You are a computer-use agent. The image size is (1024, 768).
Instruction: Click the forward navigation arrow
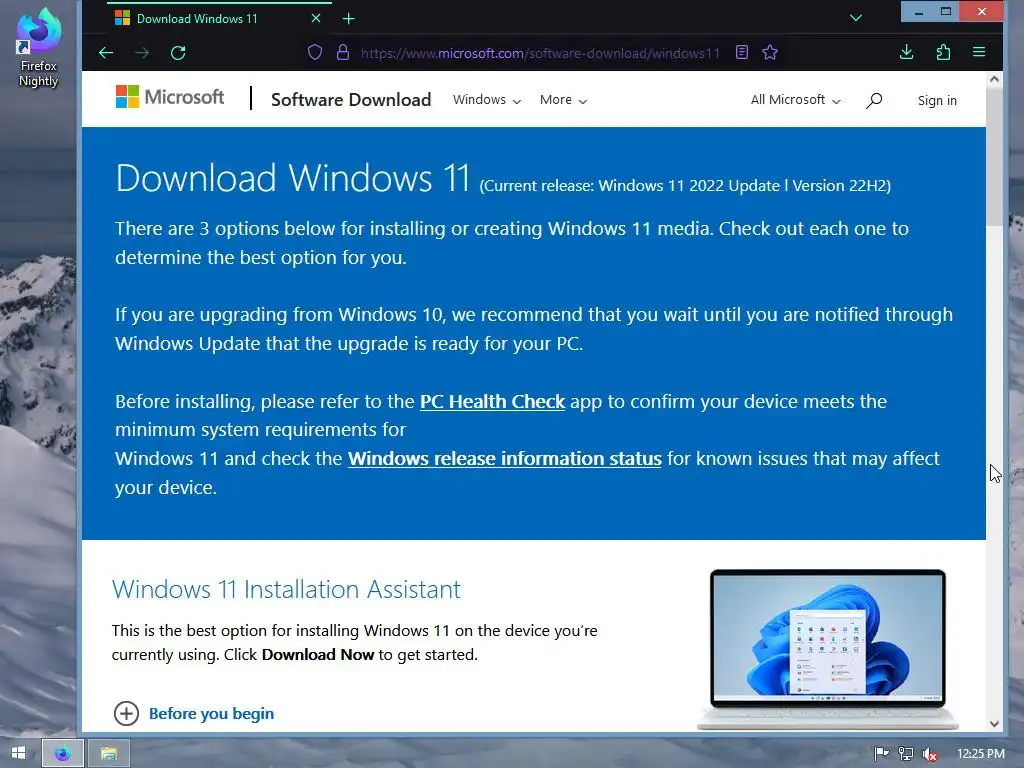142,53
